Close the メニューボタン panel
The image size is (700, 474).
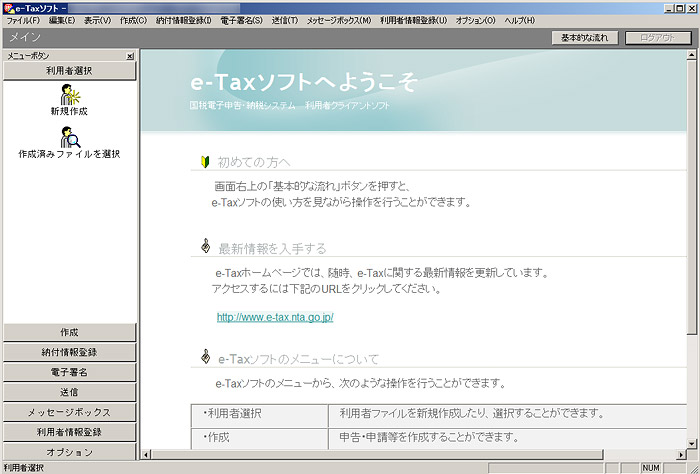130,56
